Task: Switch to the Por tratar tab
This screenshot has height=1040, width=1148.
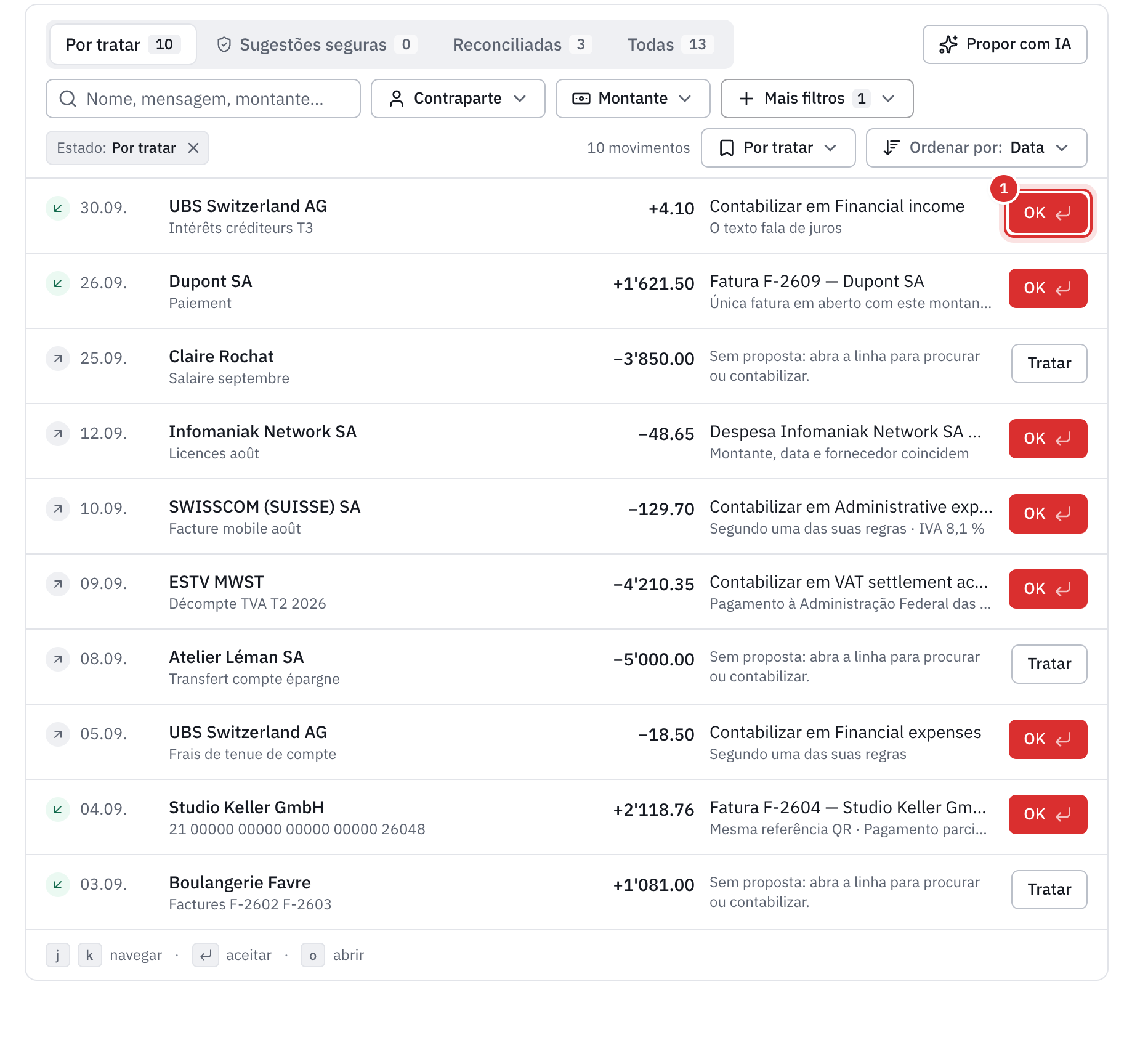Action: point(123,44)
